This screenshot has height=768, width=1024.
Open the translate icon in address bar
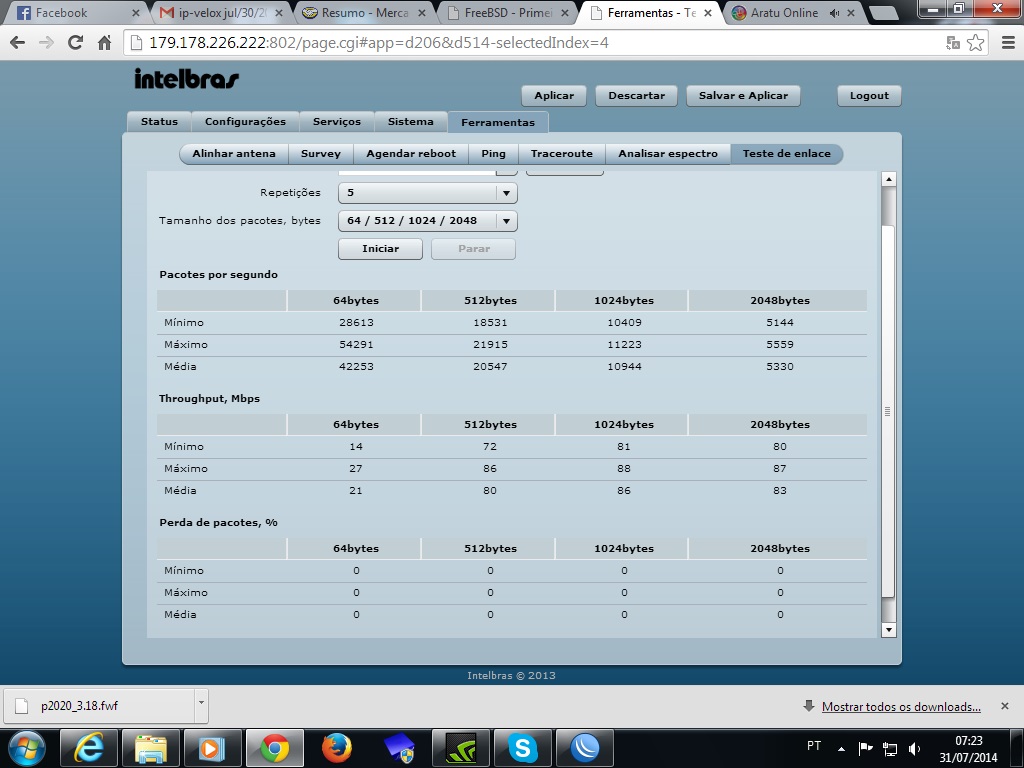[x=953, y=43]
